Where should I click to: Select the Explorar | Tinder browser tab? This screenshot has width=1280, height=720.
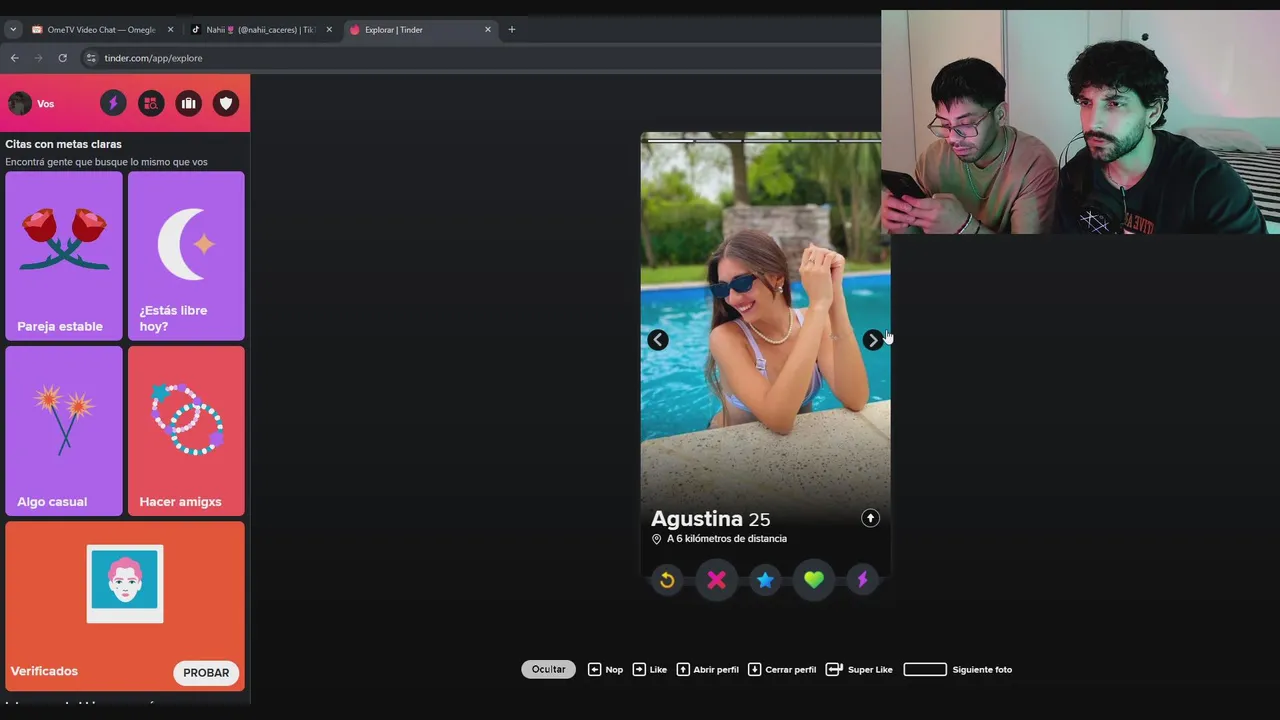coord(420,30)
